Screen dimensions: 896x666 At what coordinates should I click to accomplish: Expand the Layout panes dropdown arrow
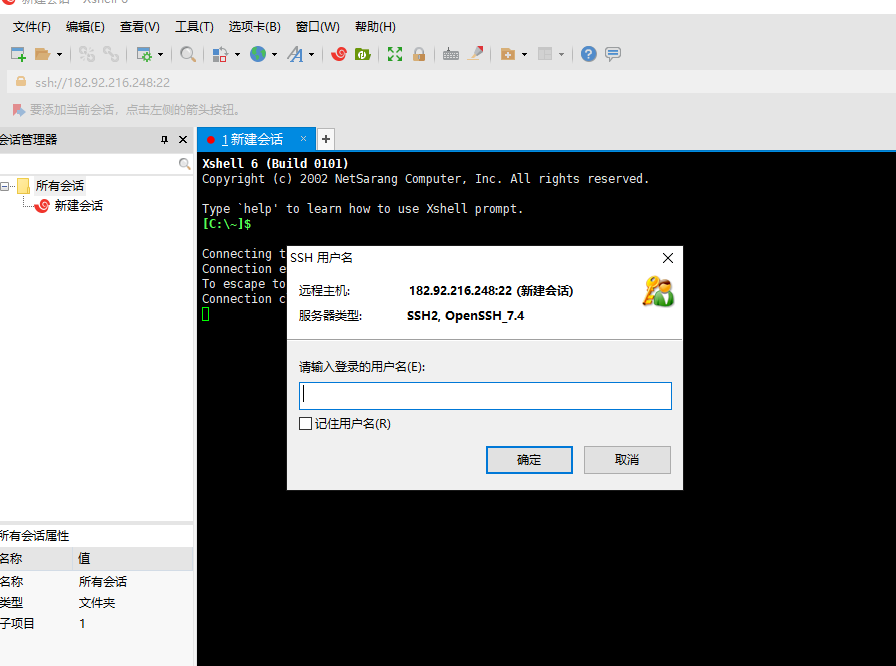tap(562, 55)
